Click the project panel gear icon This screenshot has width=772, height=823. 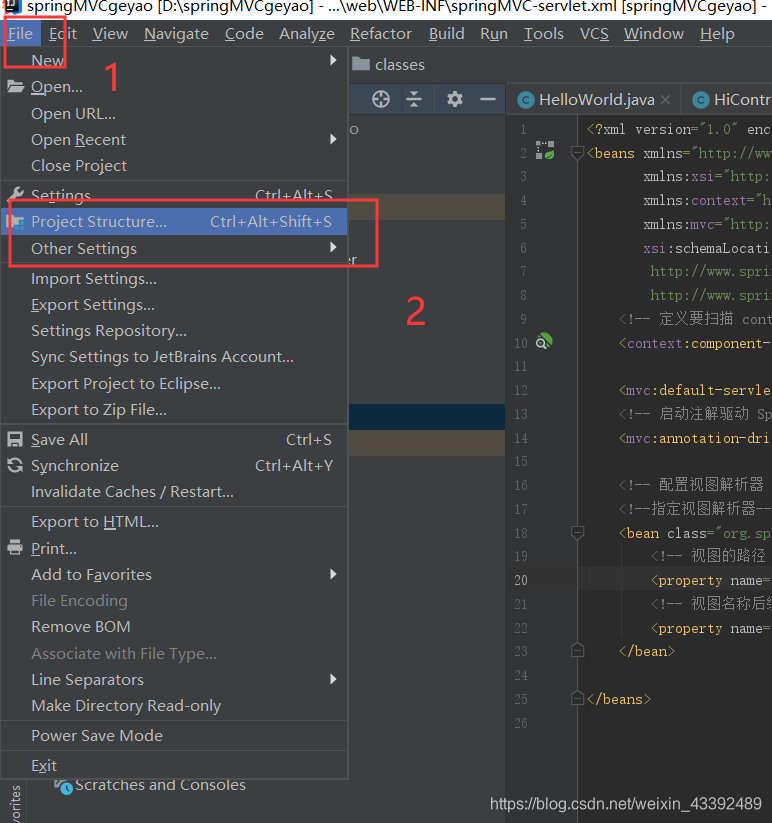454,99
